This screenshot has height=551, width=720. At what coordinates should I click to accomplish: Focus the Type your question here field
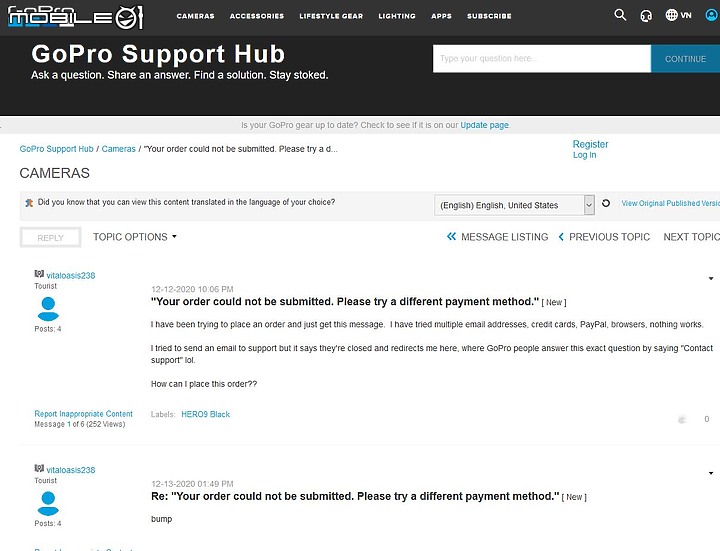(542, 59)
